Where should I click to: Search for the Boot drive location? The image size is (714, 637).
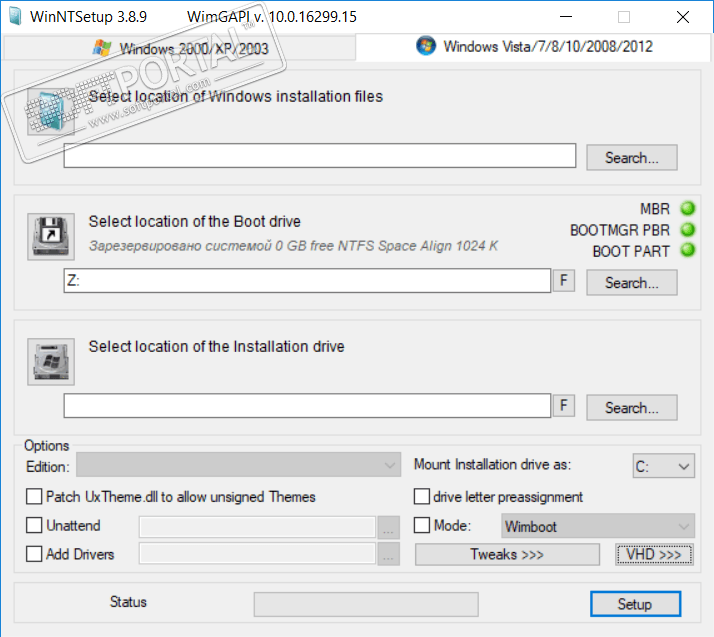pyautogui.click(x=632, y=283)
